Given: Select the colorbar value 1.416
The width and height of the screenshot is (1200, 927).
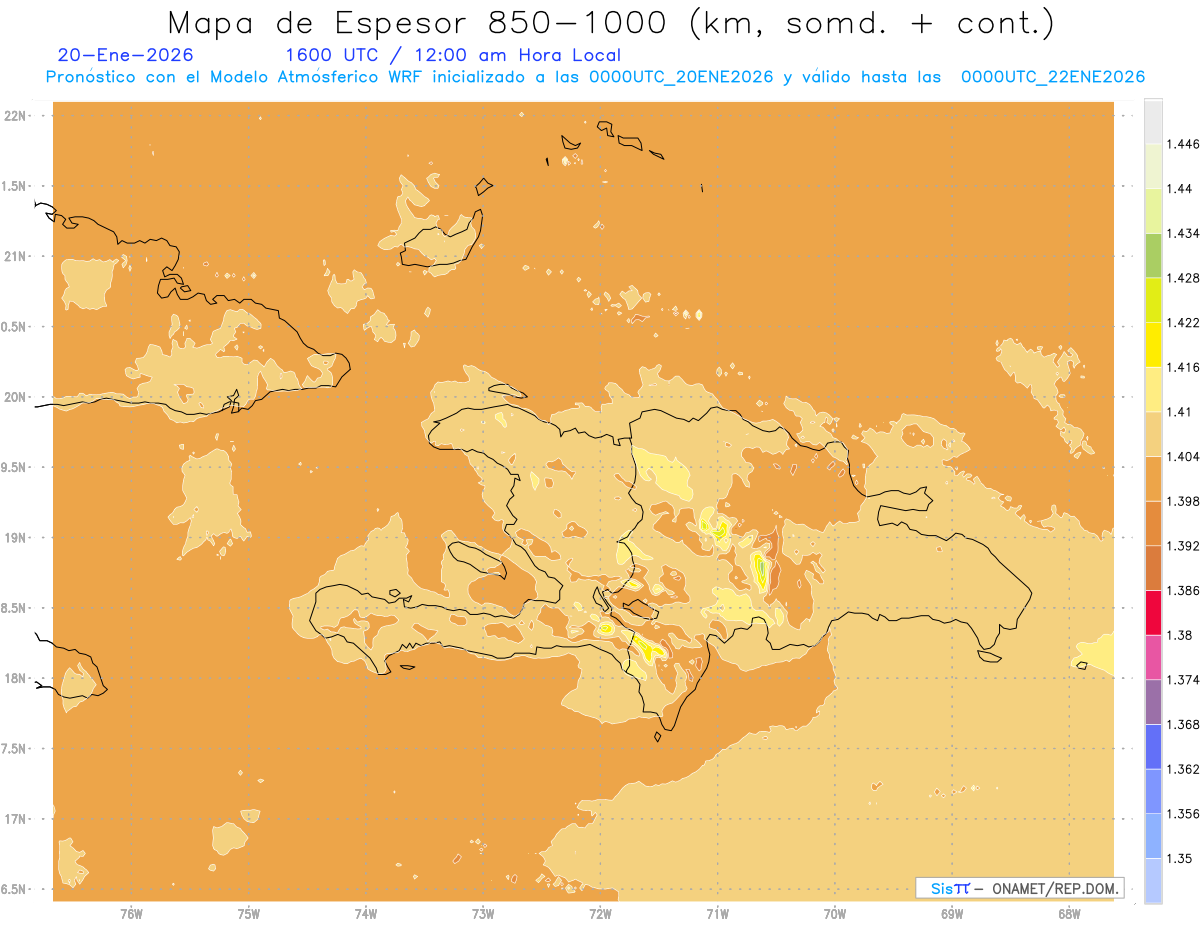Looking at the screenshot, I should click(x=1184, y=367).
